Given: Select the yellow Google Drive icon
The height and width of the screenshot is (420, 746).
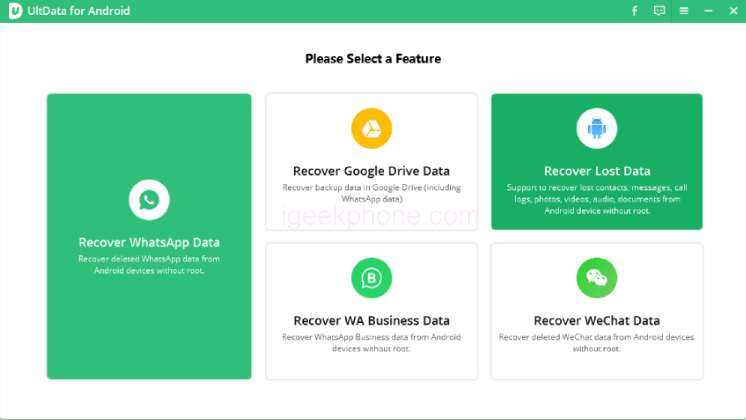Looking at the screenshot, I should pyautogui.click(x=371, y=129).
